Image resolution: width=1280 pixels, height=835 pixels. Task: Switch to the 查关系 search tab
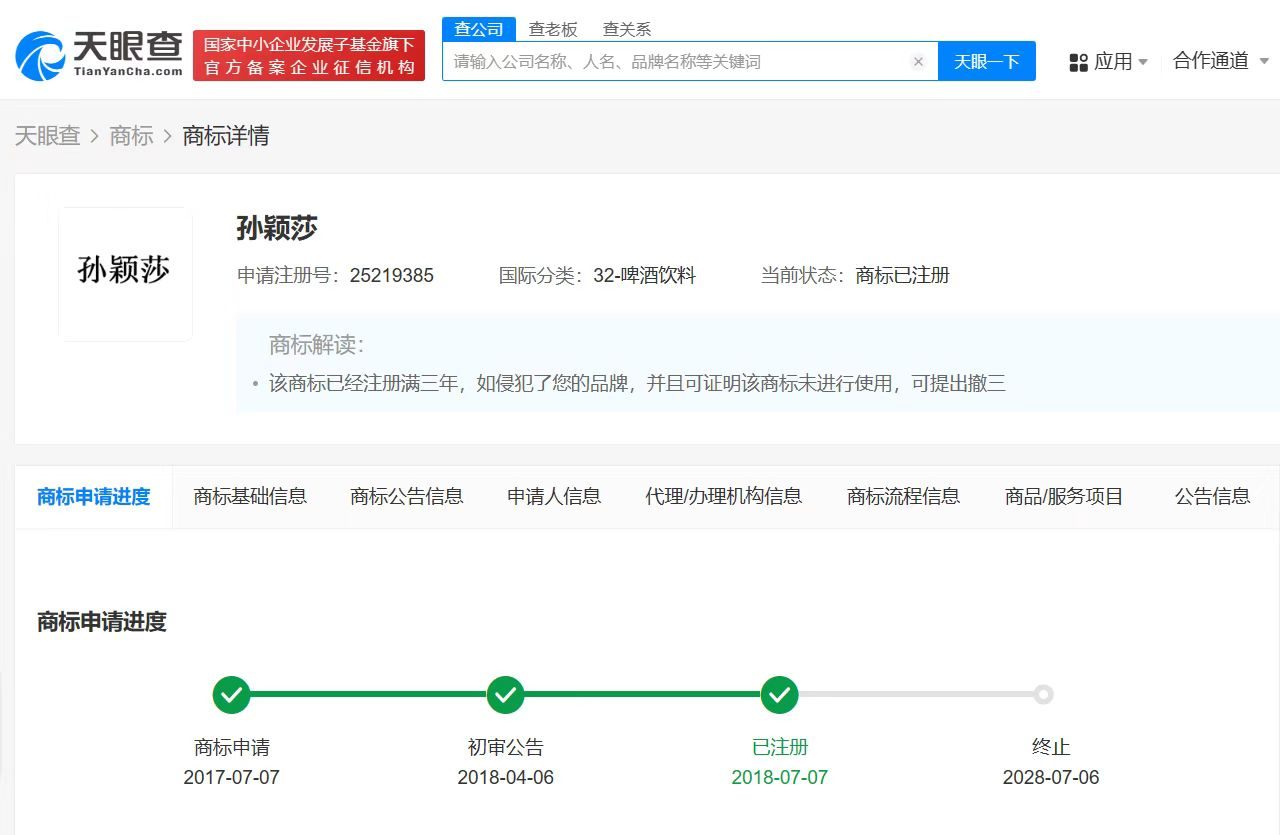628,29
